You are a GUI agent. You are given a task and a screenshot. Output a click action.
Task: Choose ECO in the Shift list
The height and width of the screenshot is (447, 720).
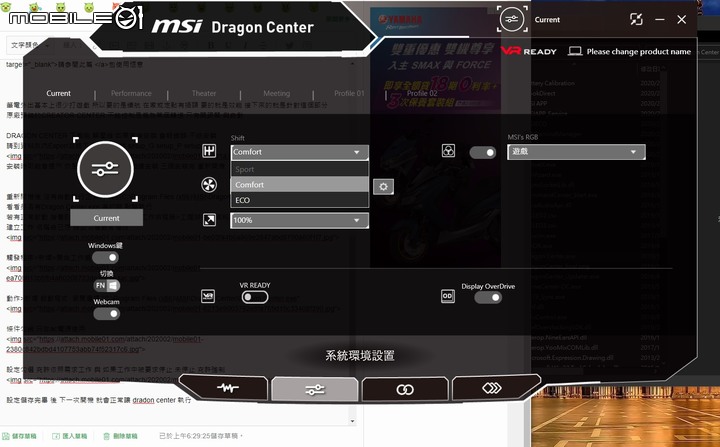299,200
